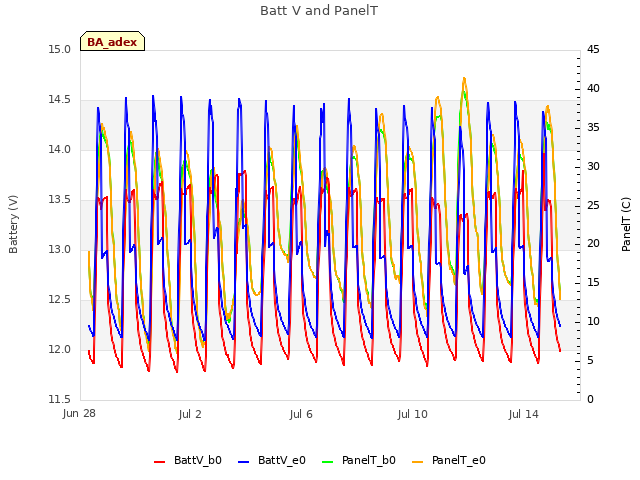Image resolution: width=640 pixels, height=480 pixels.
Task: Click the 40 right axis value
Action: 593,89
